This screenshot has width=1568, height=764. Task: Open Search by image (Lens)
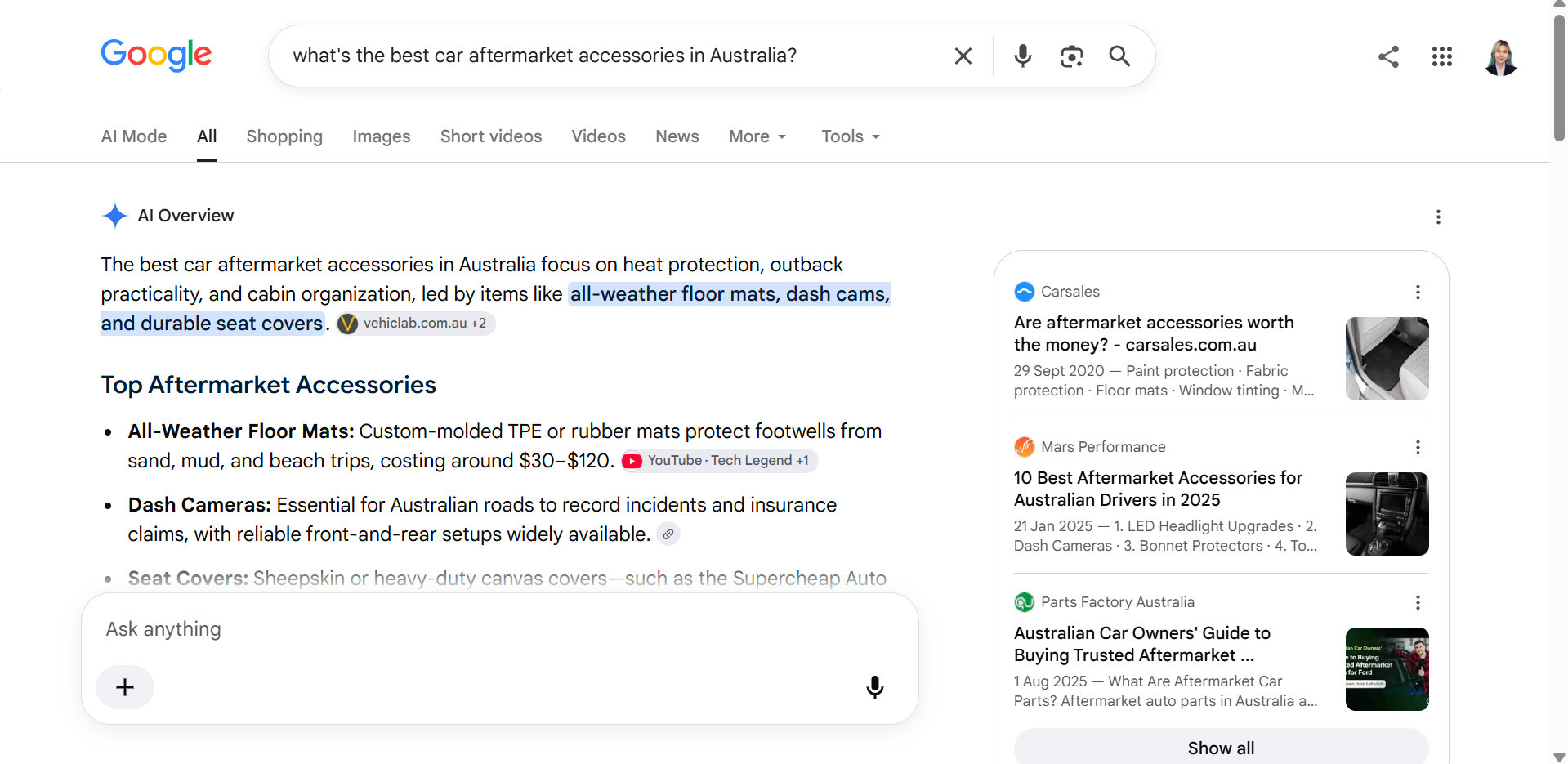pos(1071,56)
